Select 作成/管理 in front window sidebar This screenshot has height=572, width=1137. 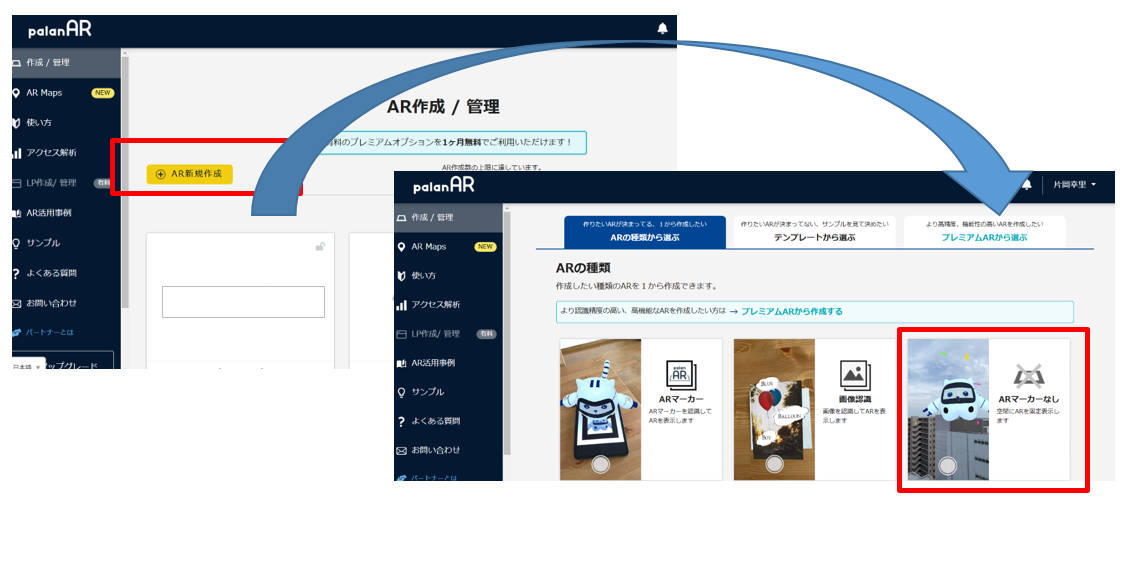coord(448,217)
